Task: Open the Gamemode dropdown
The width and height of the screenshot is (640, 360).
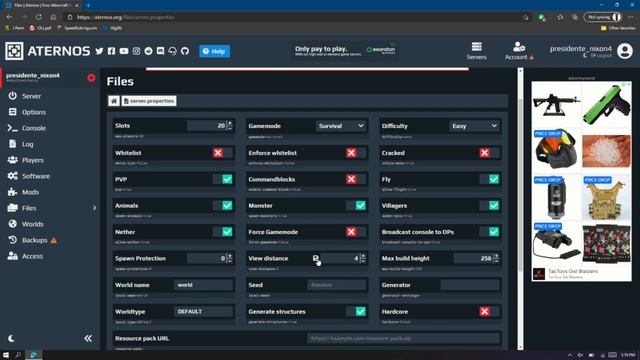Action: (x=341, y=126)
